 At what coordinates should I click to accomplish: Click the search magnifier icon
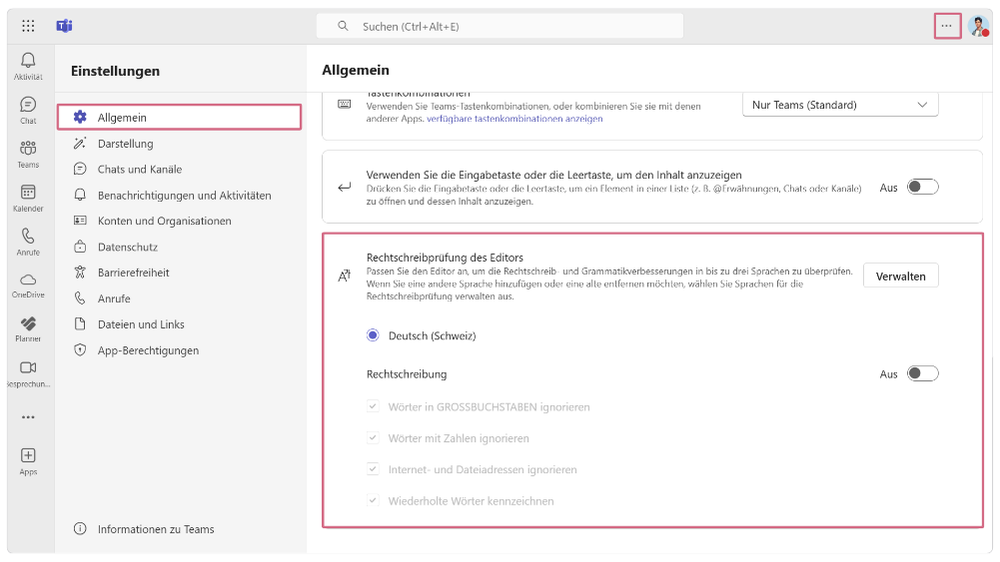[x=343, y=26]
